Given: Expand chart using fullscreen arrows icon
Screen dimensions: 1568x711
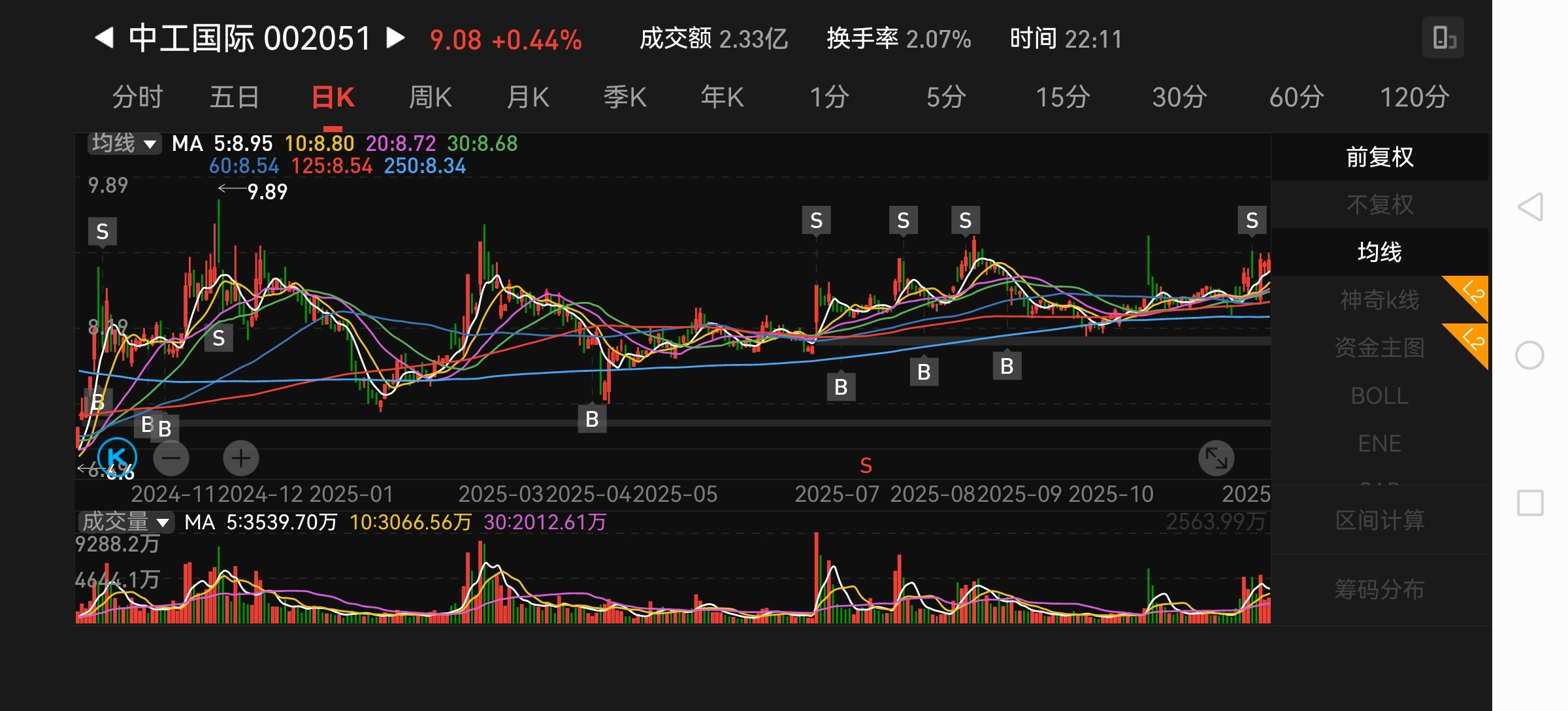Looking at the screenshot, I should 1216,458.
